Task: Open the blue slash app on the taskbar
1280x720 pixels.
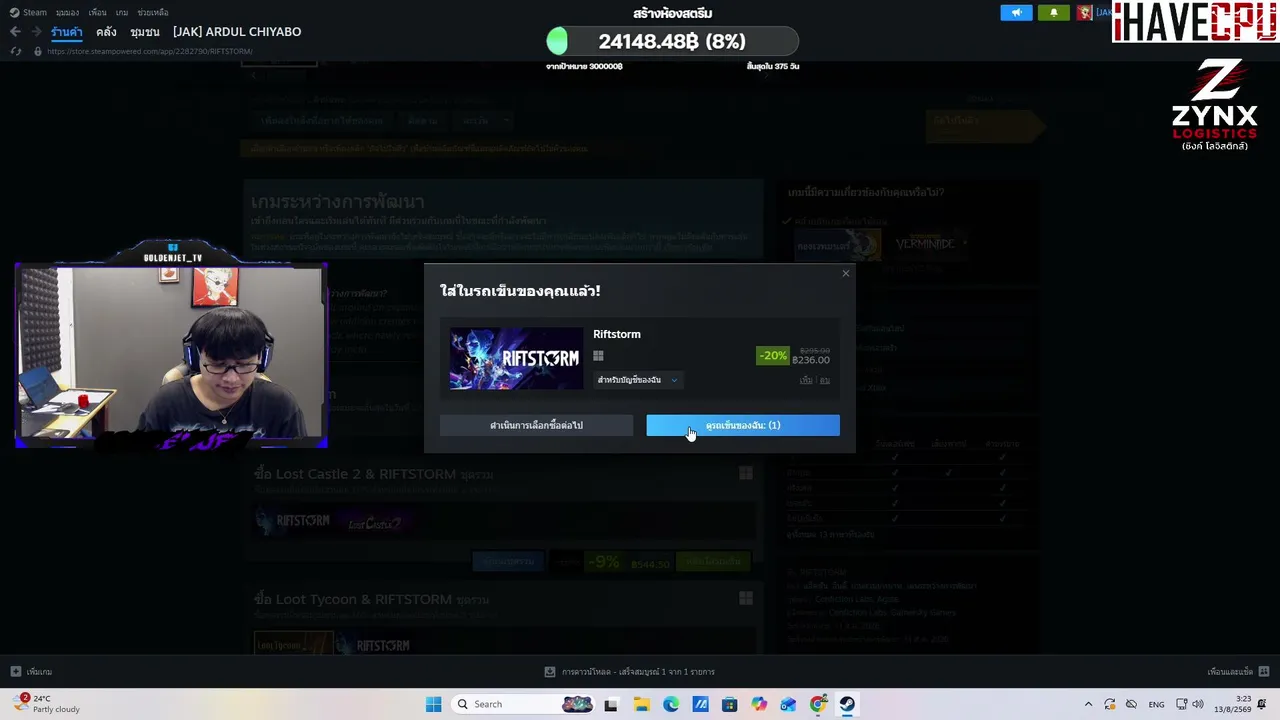Action: pos(700,704)
